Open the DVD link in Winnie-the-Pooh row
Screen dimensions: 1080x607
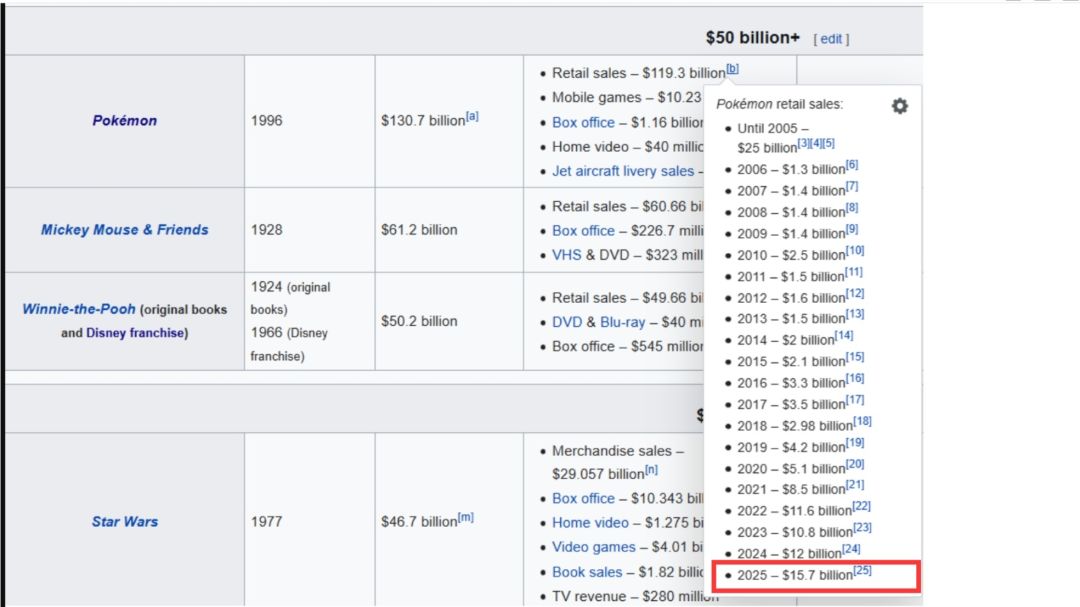pyautogui.click(x=567, y=322)
